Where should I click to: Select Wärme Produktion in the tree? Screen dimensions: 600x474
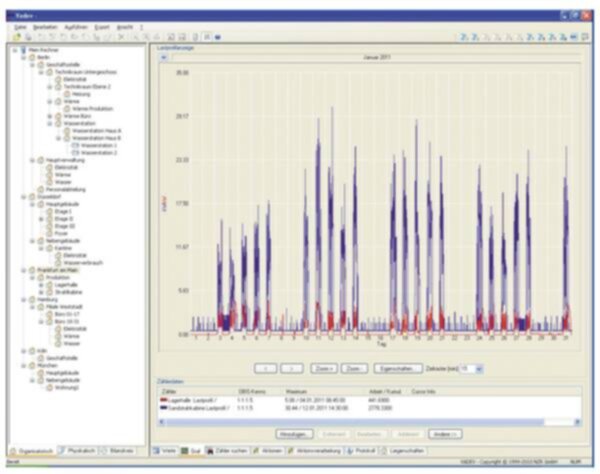(x=93, y=109)
